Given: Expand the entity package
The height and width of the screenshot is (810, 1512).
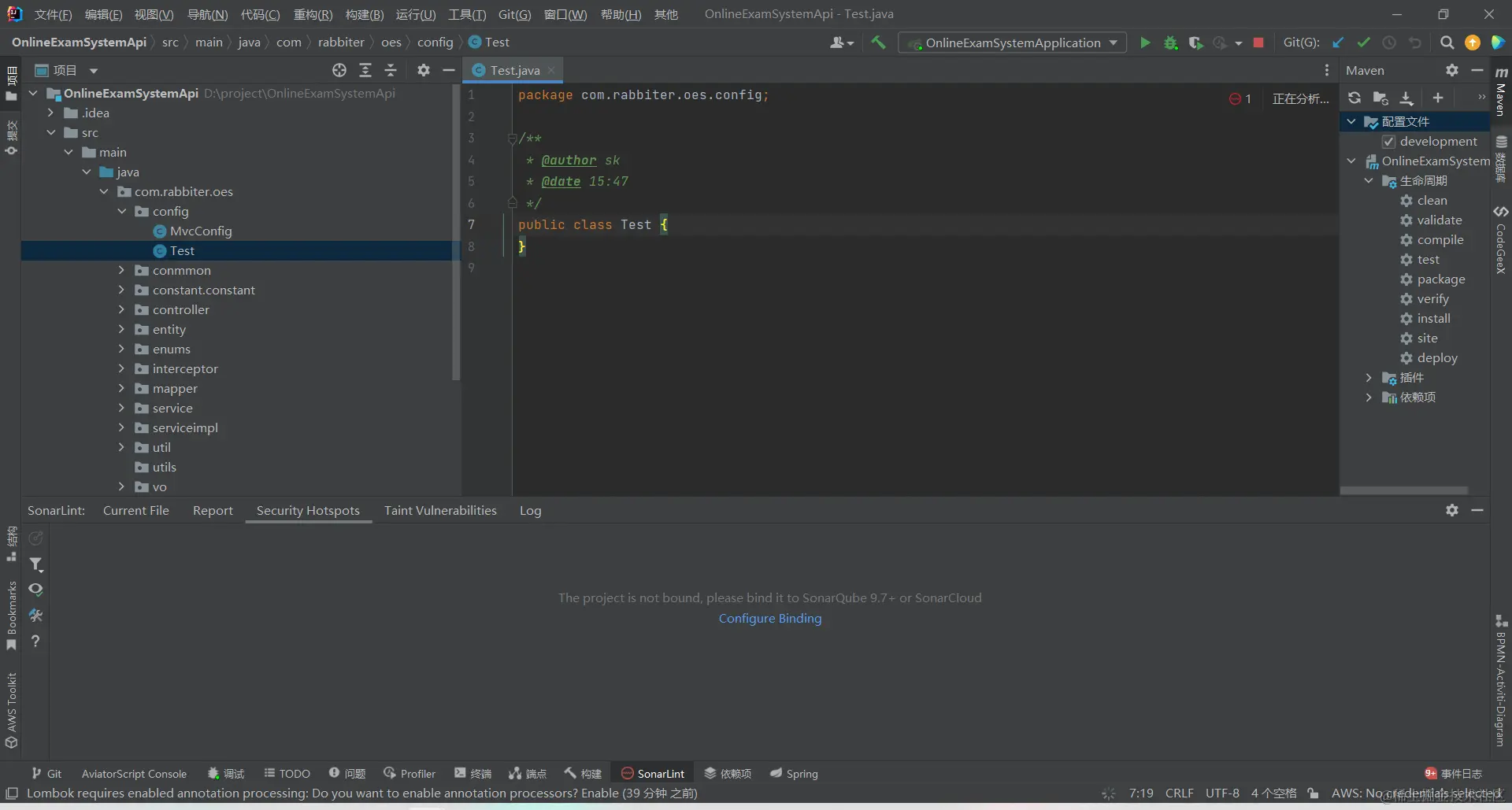Looking at the screenshot, I should point(121,329).
